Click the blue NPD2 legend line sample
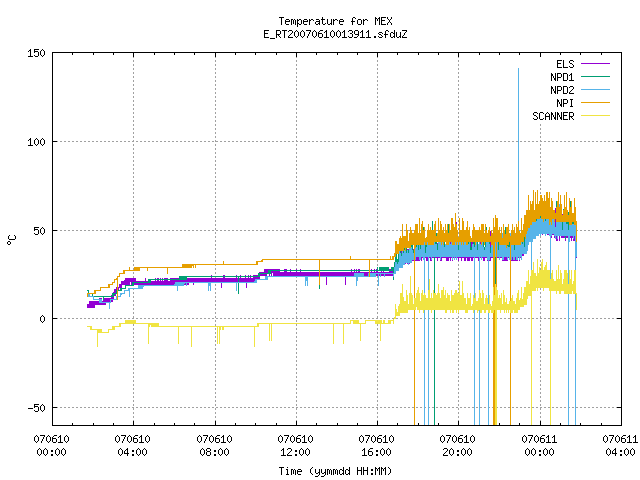This screenshot has width=640, height=480. pyautogui.click(x=596, y=89)
